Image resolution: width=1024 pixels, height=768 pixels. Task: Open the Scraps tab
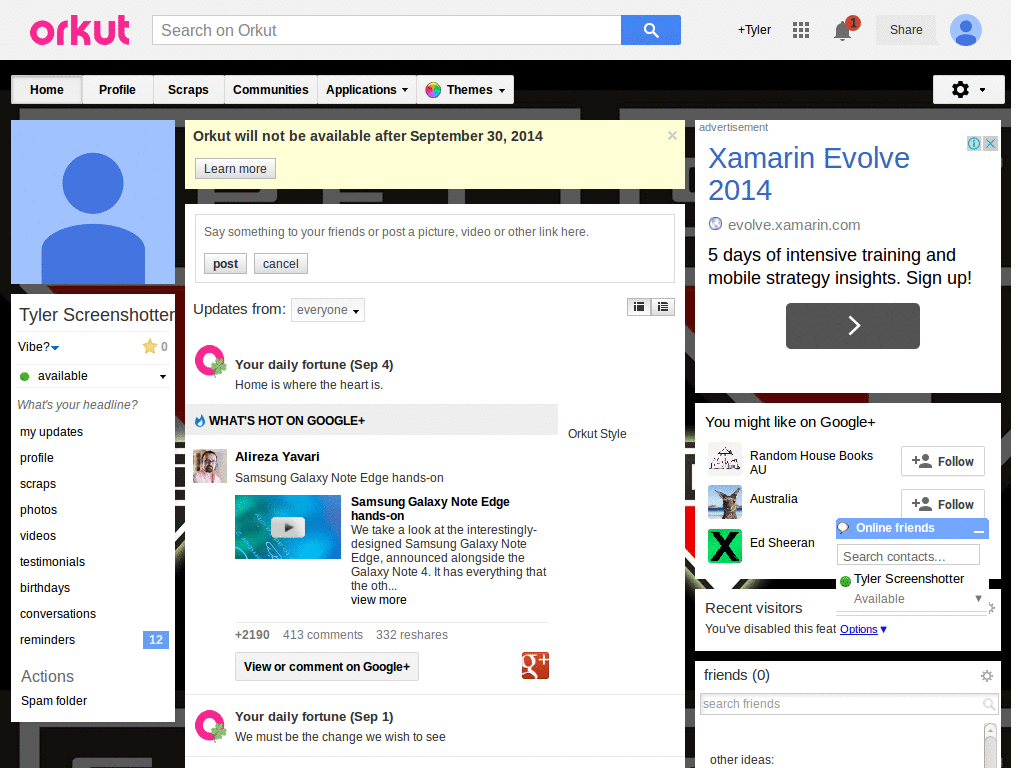pos(188,89)
